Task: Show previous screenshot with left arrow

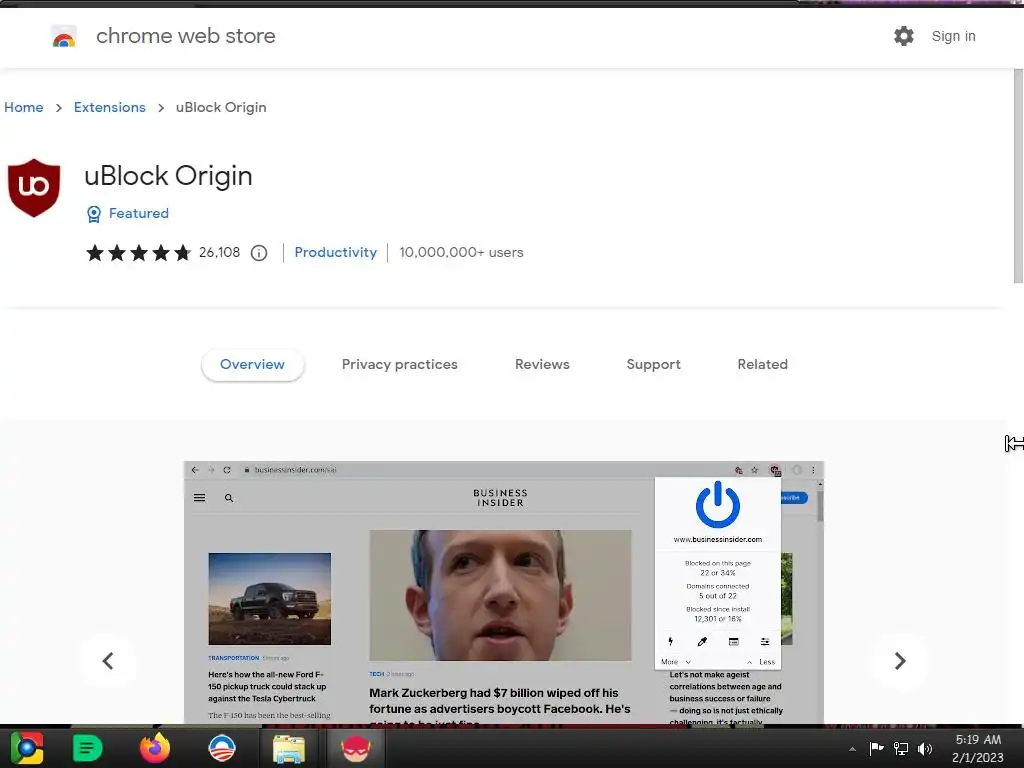Action: [x=108, y=661]
